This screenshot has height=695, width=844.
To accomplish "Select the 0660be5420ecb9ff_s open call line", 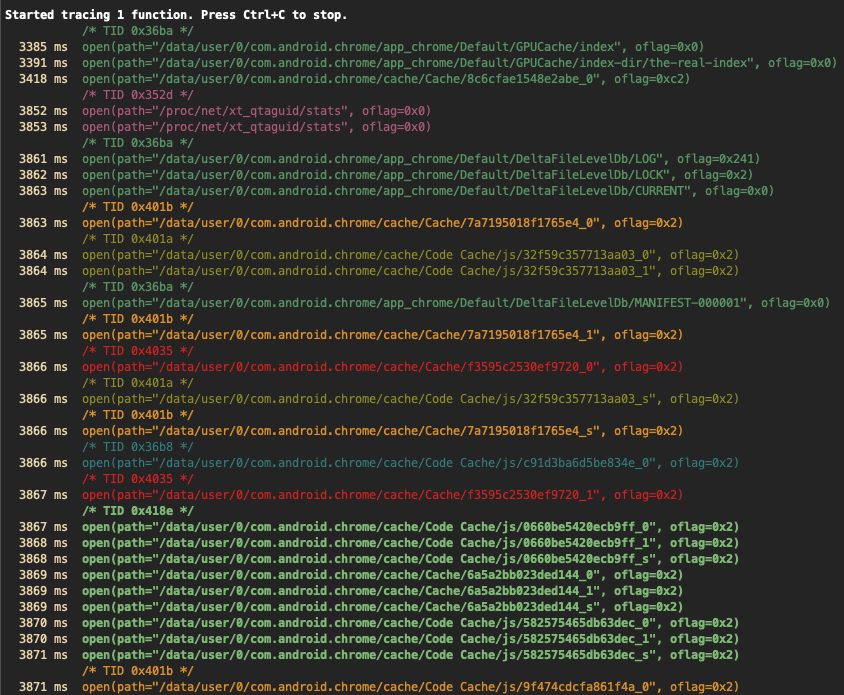I will [410, 559].
